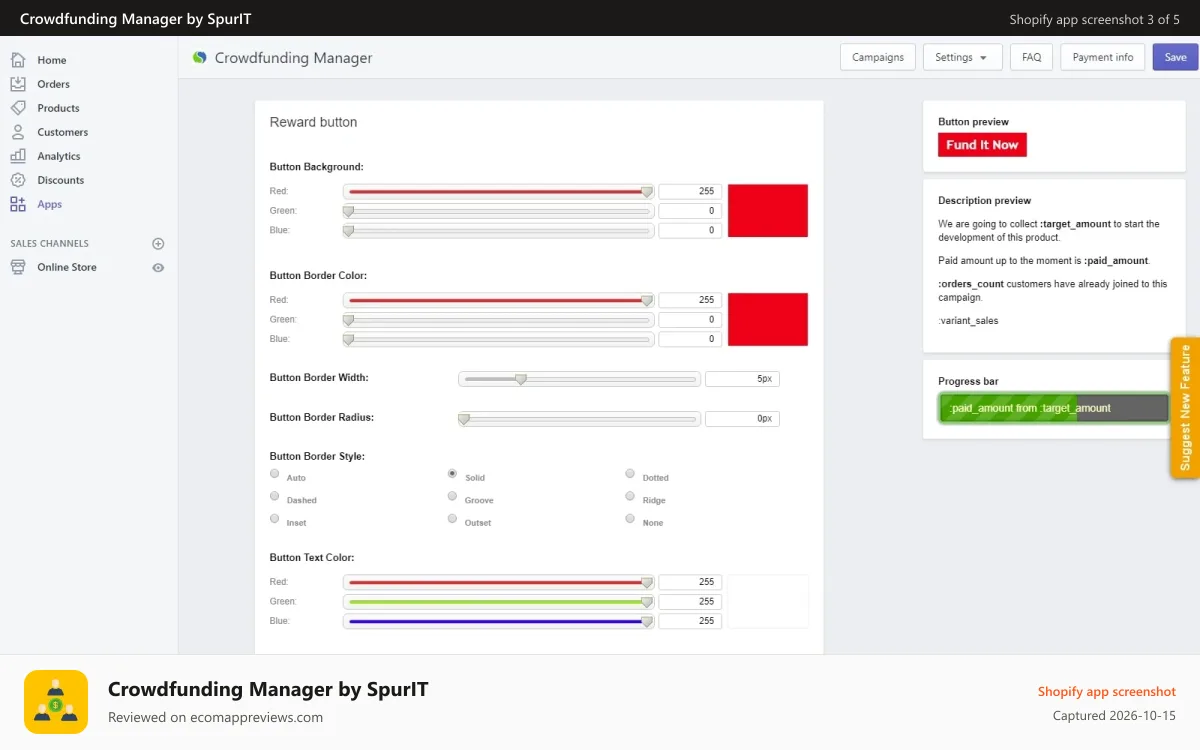1200x750 pixels.
Task: Click the yellow app icon in footer
Action: (x=56, y=702)
